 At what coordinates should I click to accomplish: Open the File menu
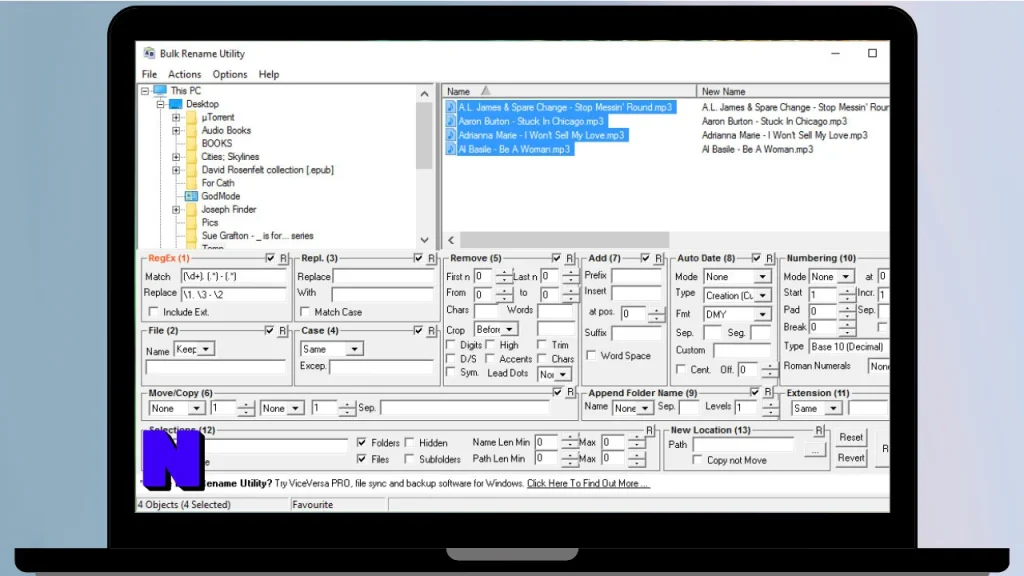click(x=150, y=74)
